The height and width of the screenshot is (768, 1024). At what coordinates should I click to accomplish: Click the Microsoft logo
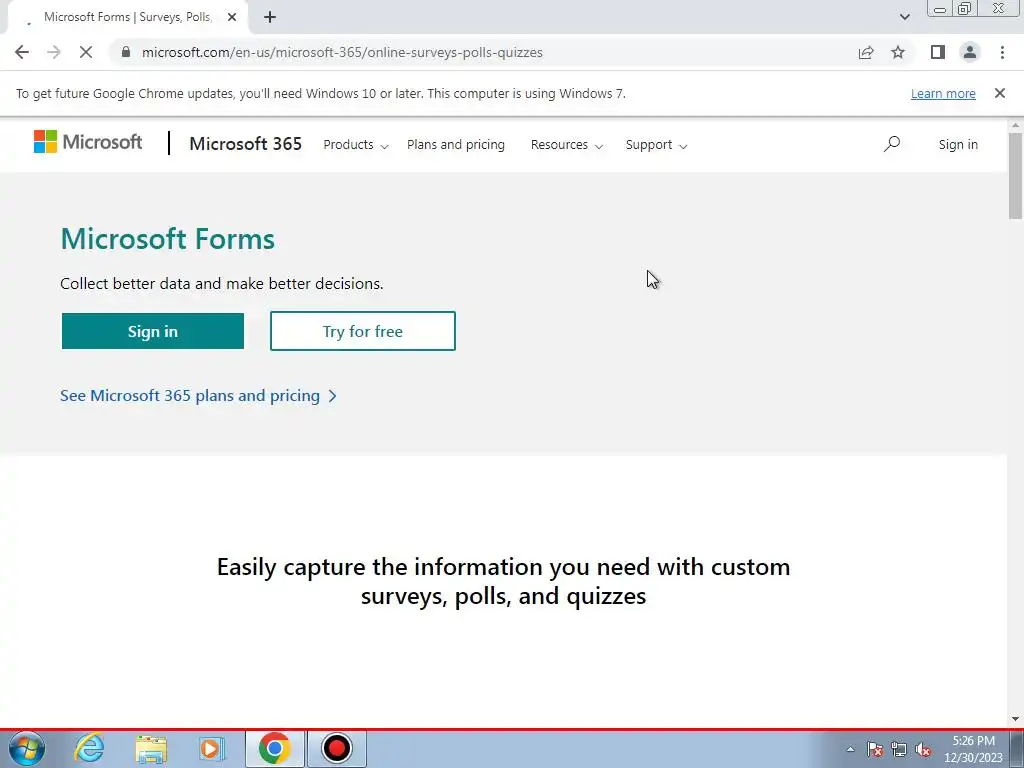coord(88,142)
